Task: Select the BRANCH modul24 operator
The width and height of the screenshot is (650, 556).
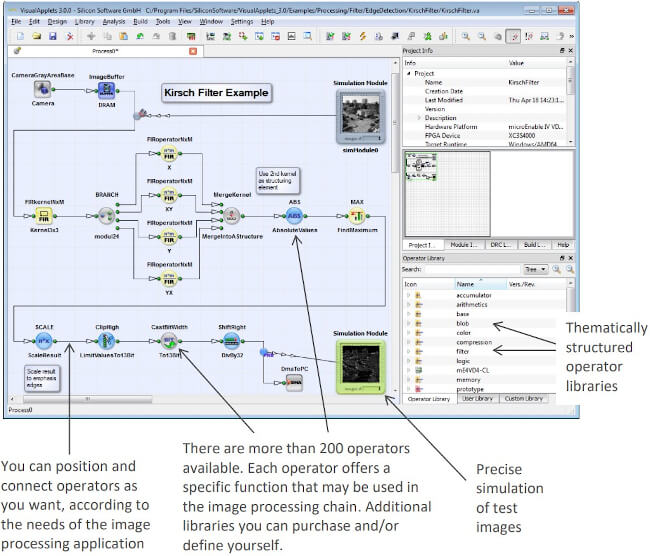Action: click(x=106, y=215)
